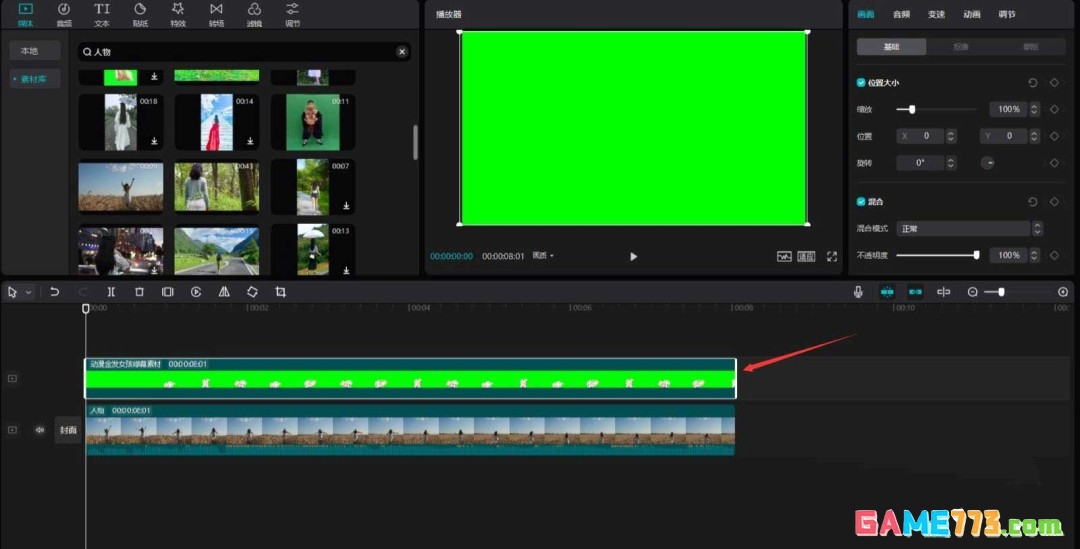Click the fullscreen icon in the player
Screen dimensions: 1080x549
coord(831,256)
